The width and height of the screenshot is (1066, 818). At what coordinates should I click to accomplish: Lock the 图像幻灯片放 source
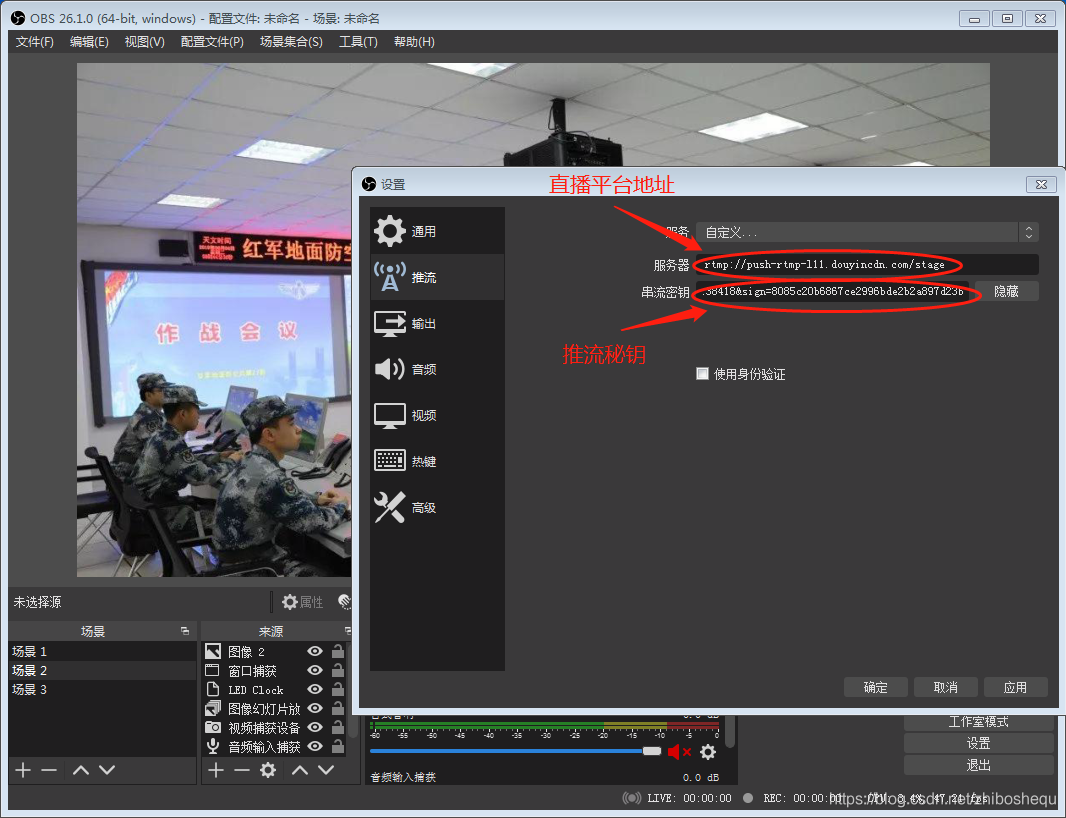337,709
